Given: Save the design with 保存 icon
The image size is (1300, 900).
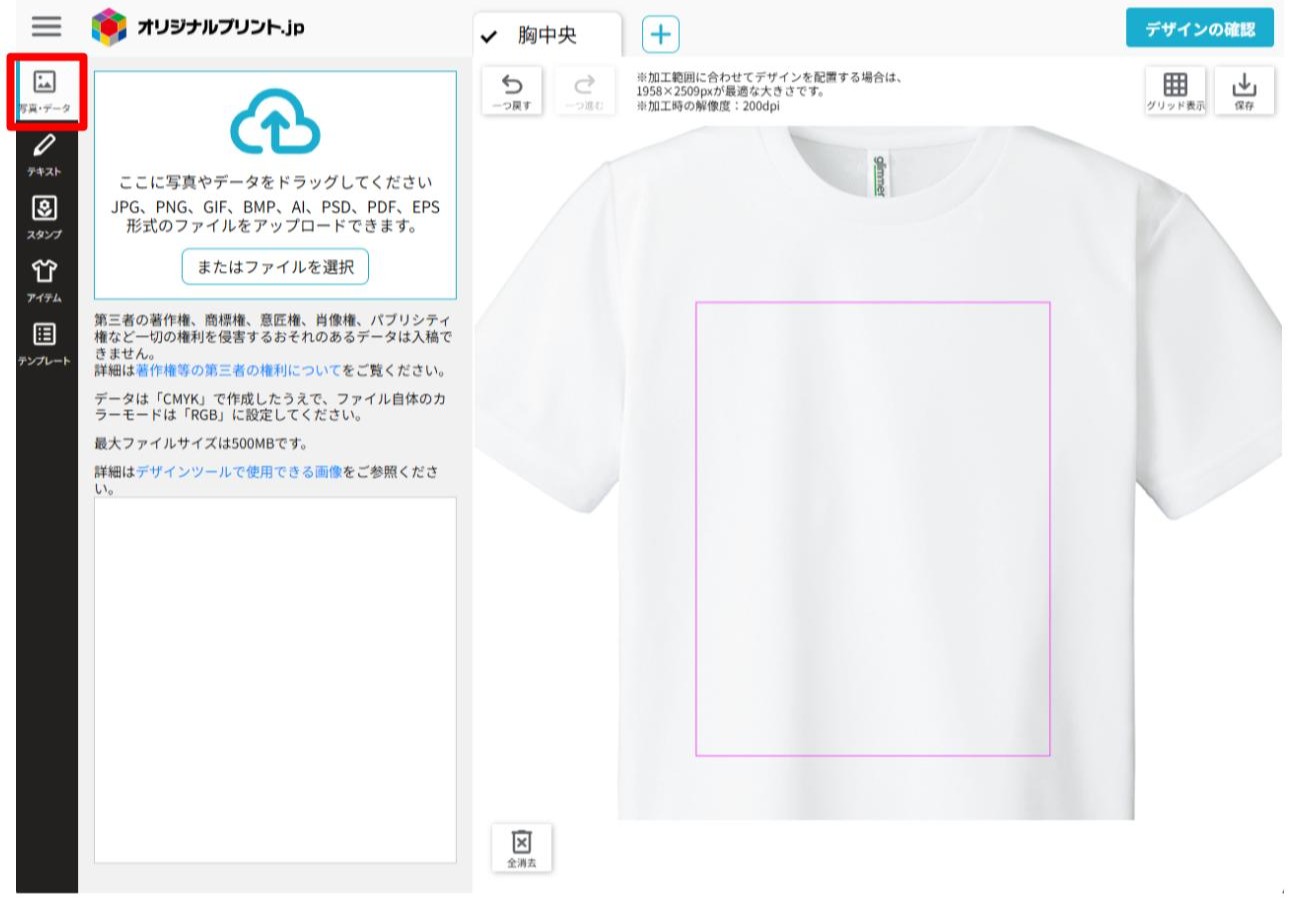Looking at the screenshot, I should coord(1244,91).
